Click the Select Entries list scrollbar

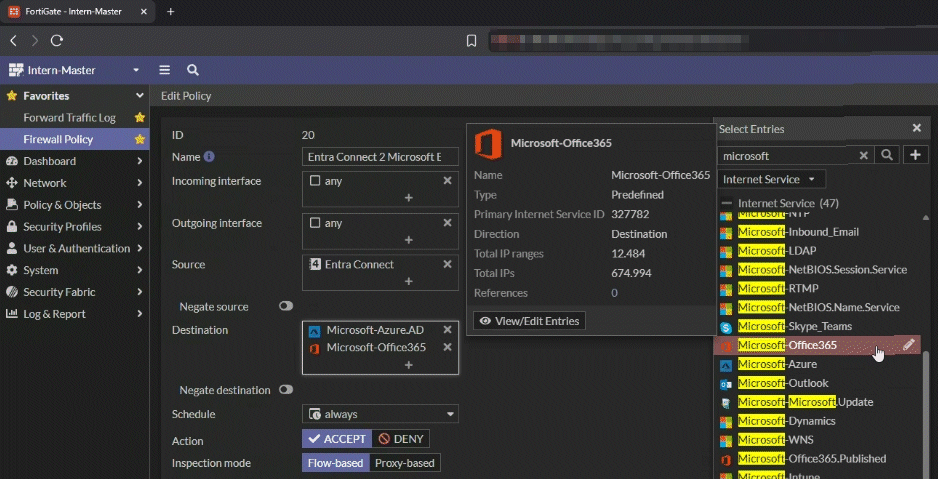coord(927,413)
